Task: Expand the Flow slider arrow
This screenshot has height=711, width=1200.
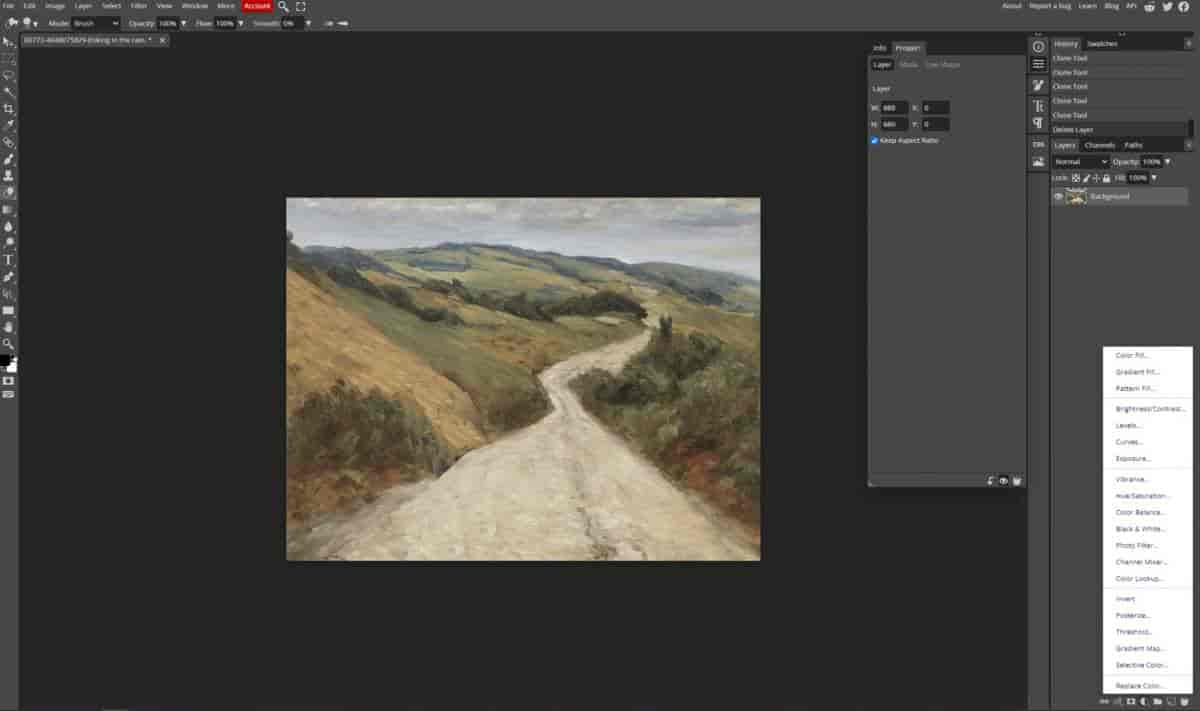Action: 240,22
